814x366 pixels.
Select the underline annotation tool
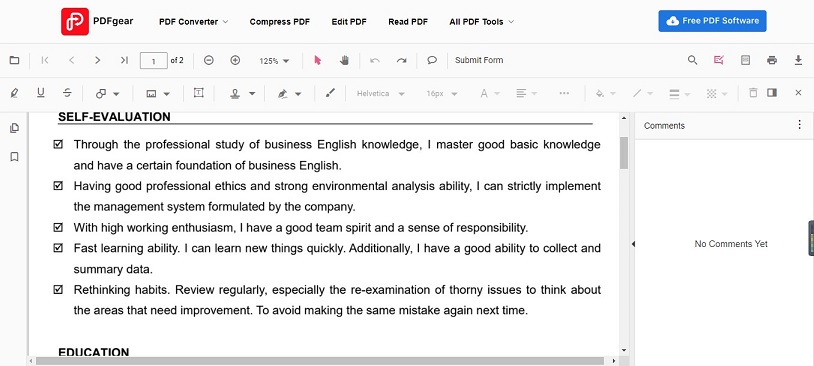point(40,93)
